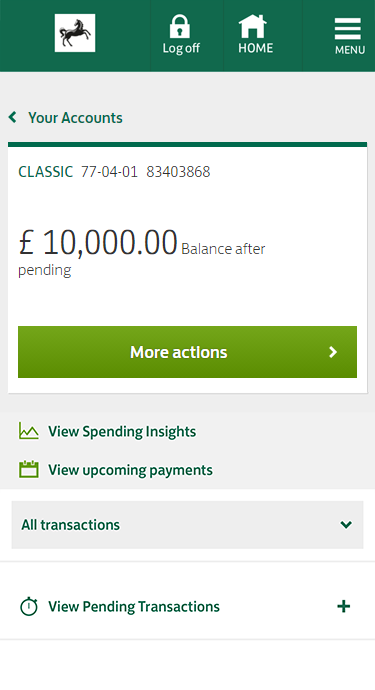Click the calendar upcoming payments icon
375x690 pixels.
click(x=29, y=470)
